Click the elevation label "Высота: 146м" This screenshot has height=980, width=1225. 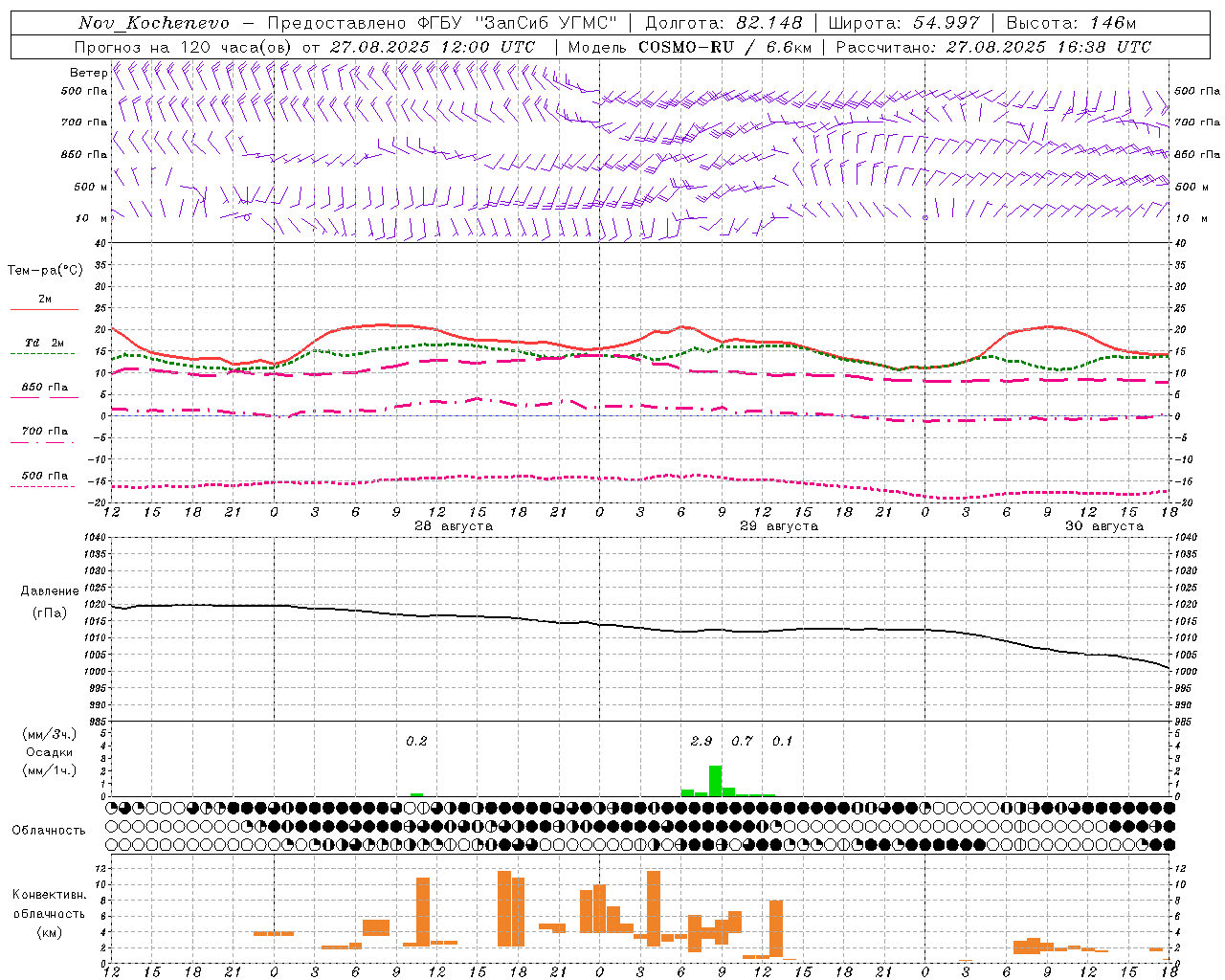pos(1071,23)
